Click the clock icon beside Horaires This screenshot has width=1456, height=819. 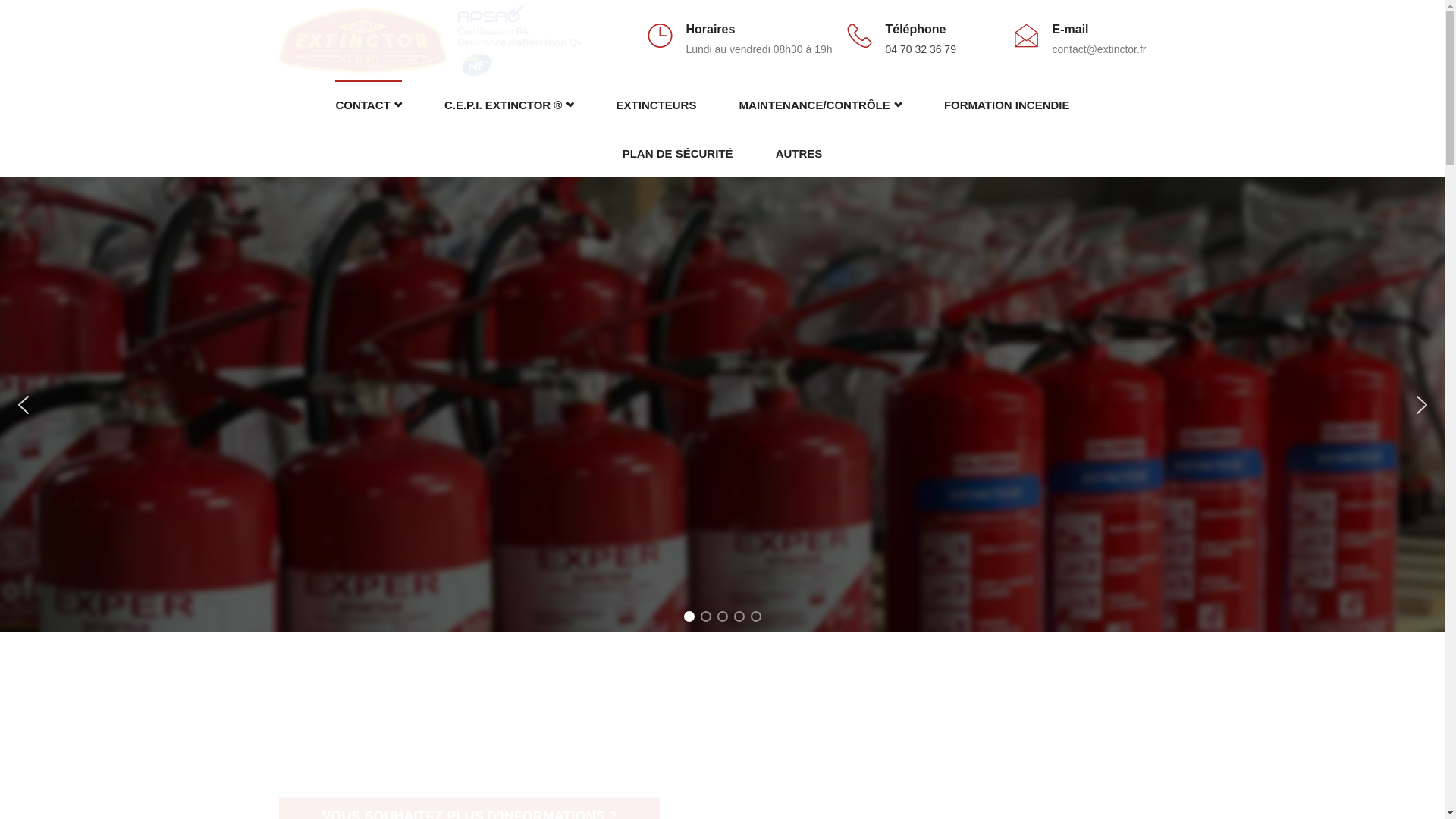[x=660, y=36]
